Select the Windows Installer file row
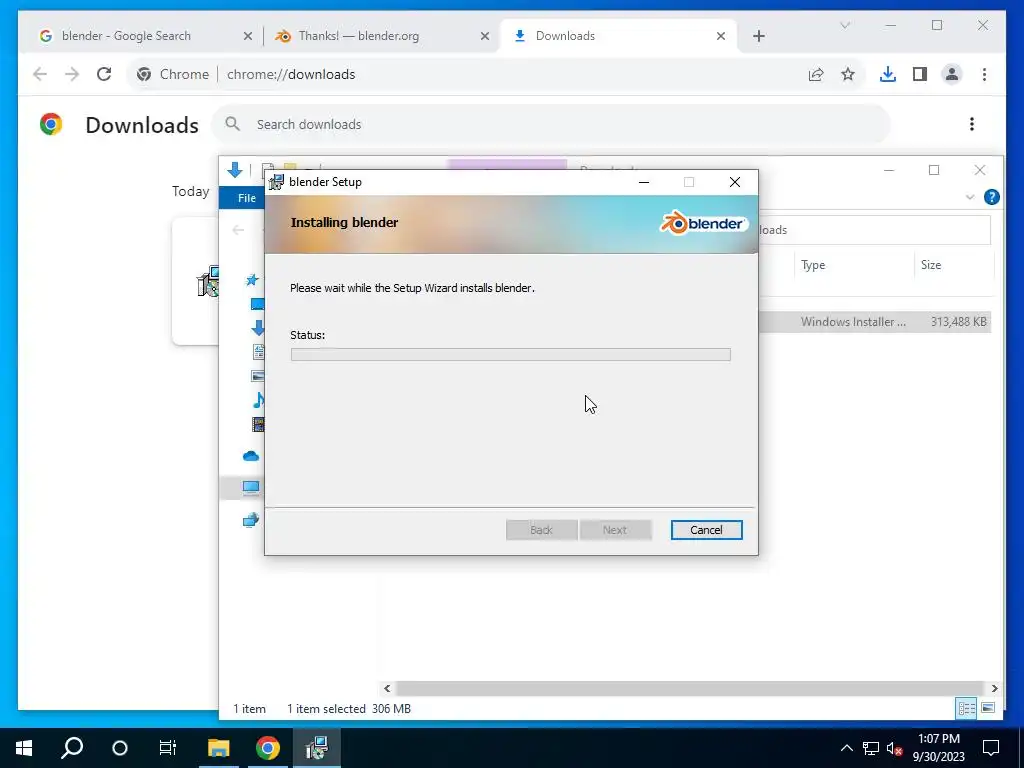 point(875,321)
